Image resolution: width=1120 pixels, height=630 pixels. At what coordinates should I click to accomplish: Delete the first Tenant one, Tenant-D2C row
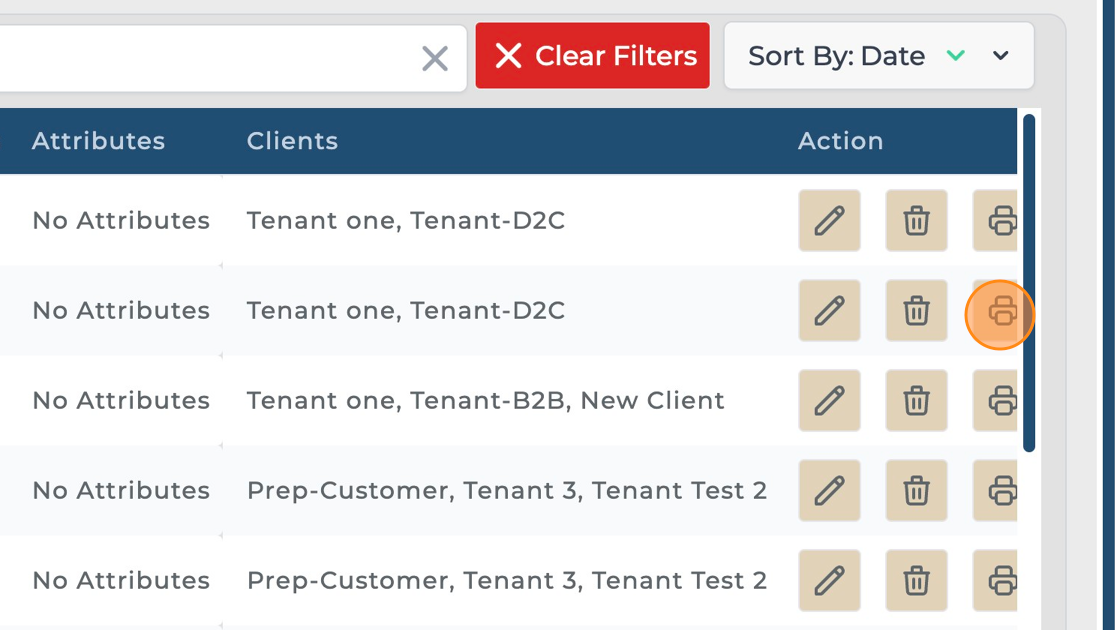tap(916, 220)
